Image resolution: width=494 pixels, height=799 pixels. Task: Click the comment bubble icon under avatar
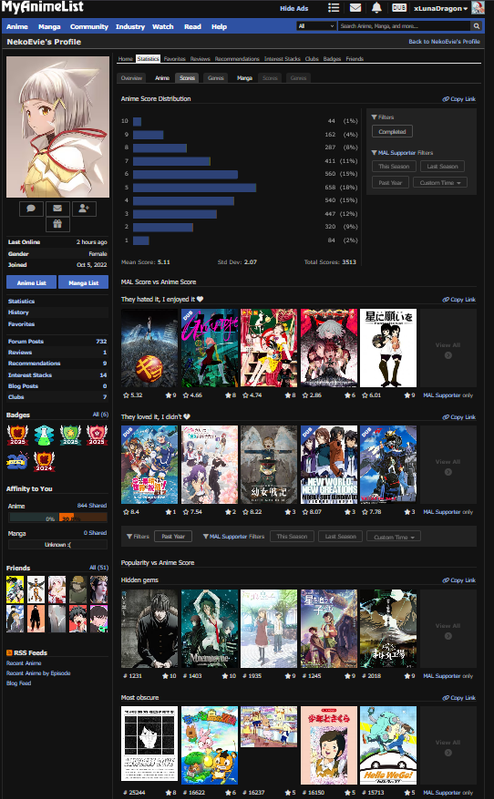(31, 209)
